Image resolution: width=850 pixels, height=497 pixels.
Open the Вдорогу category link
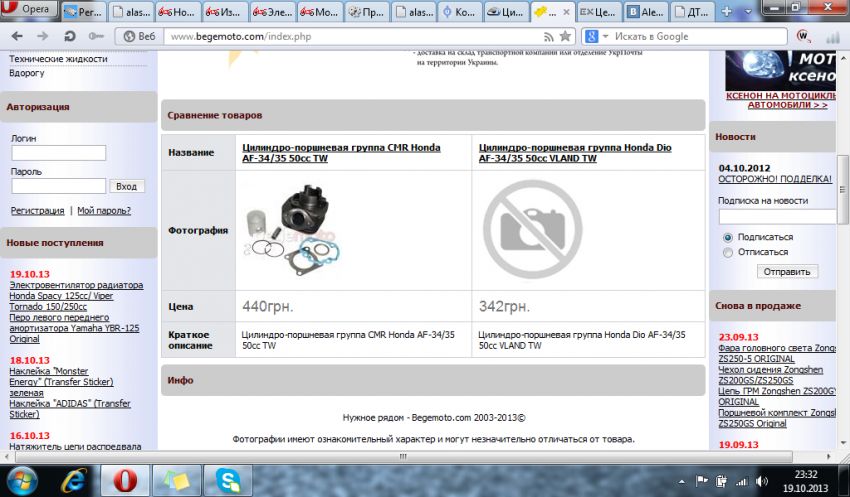27,73
